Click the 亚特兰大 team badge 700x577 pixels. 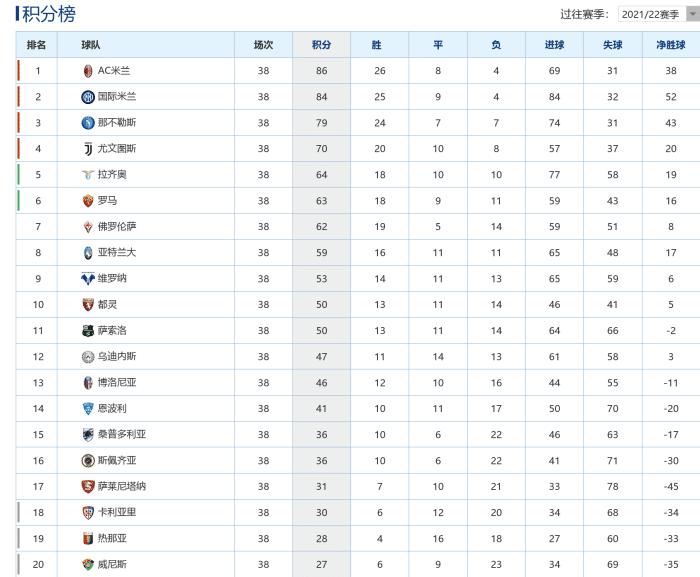[x=88, y=253]
